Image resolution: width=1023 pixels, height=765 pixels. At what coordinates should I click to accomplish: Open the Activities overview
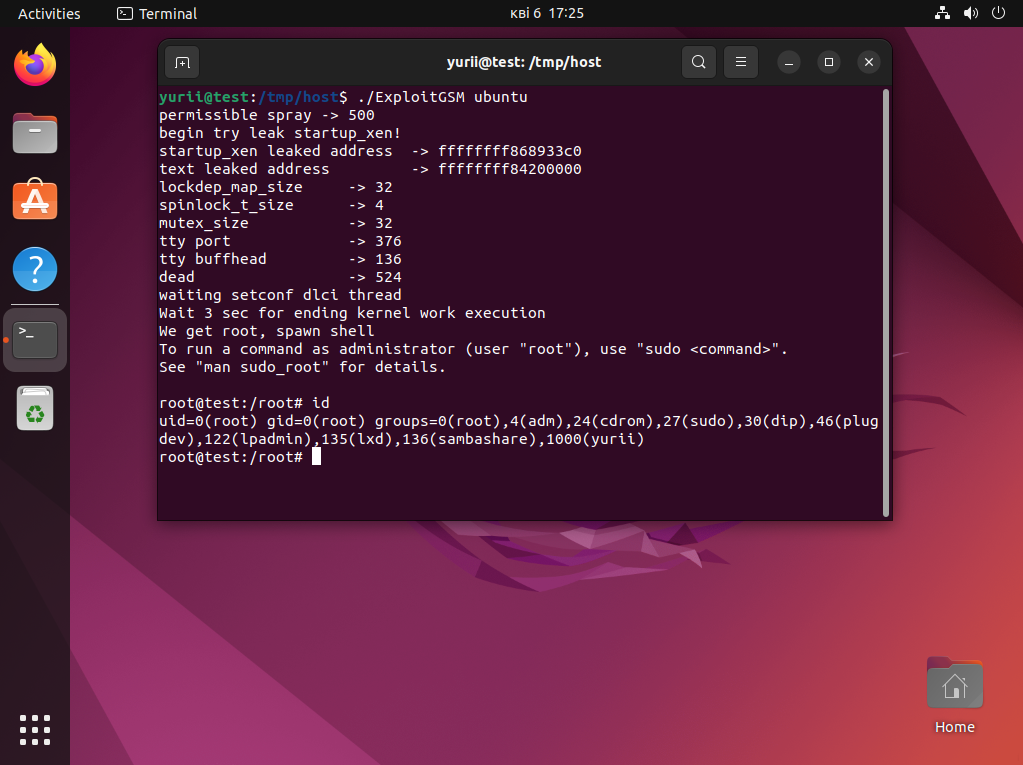click(49, 14)
